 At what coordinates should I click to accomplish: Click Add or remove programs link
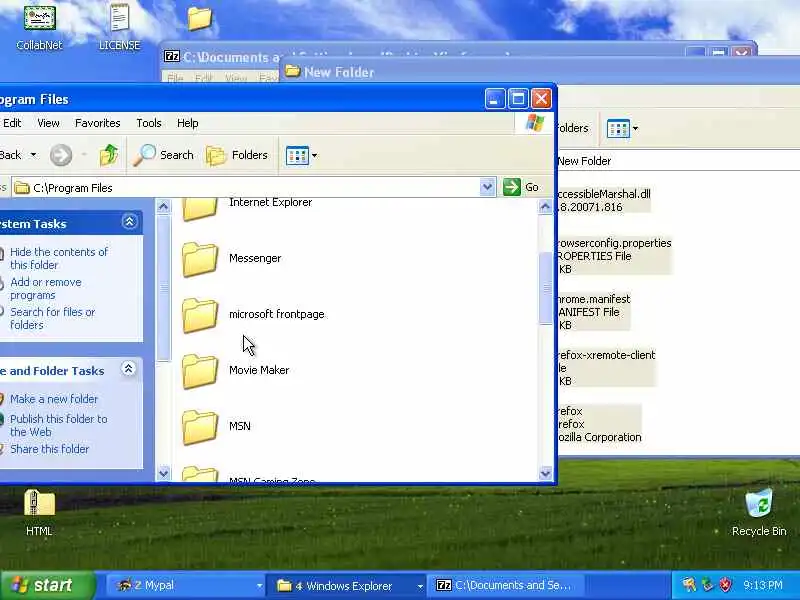click(46, 288)
